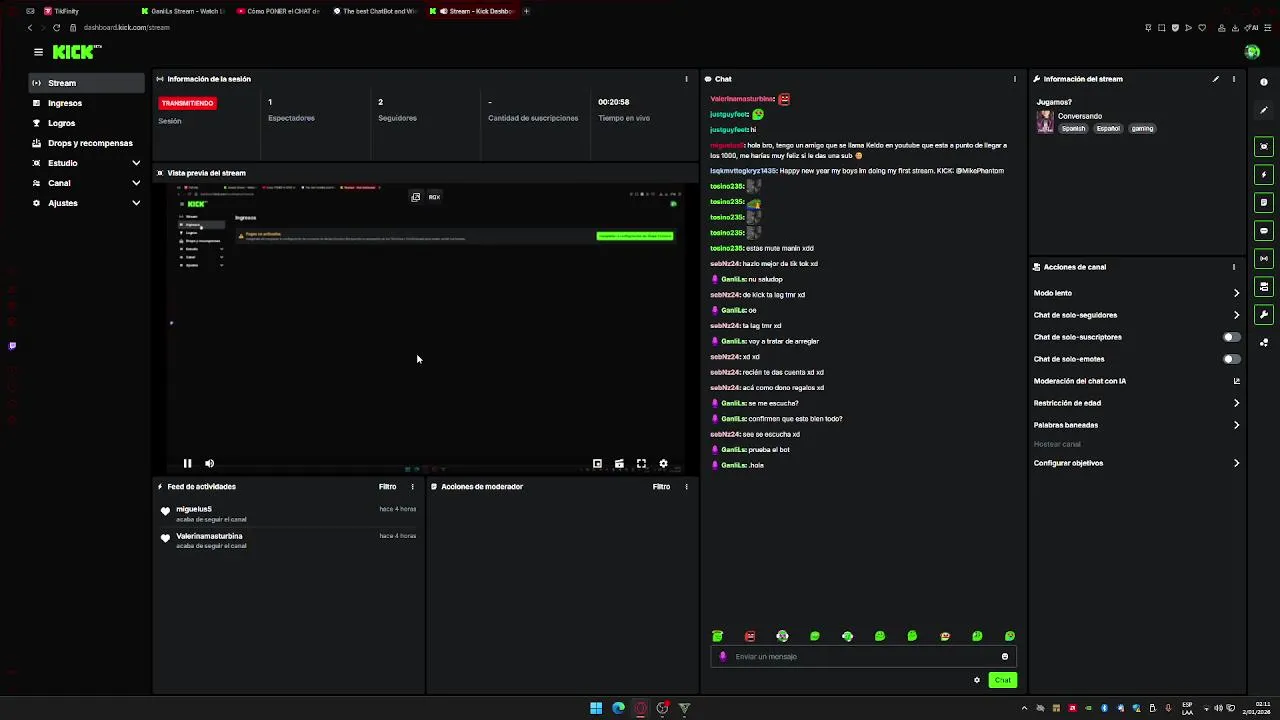Click the purple identity badge in the message box

[x=723, y=657]
